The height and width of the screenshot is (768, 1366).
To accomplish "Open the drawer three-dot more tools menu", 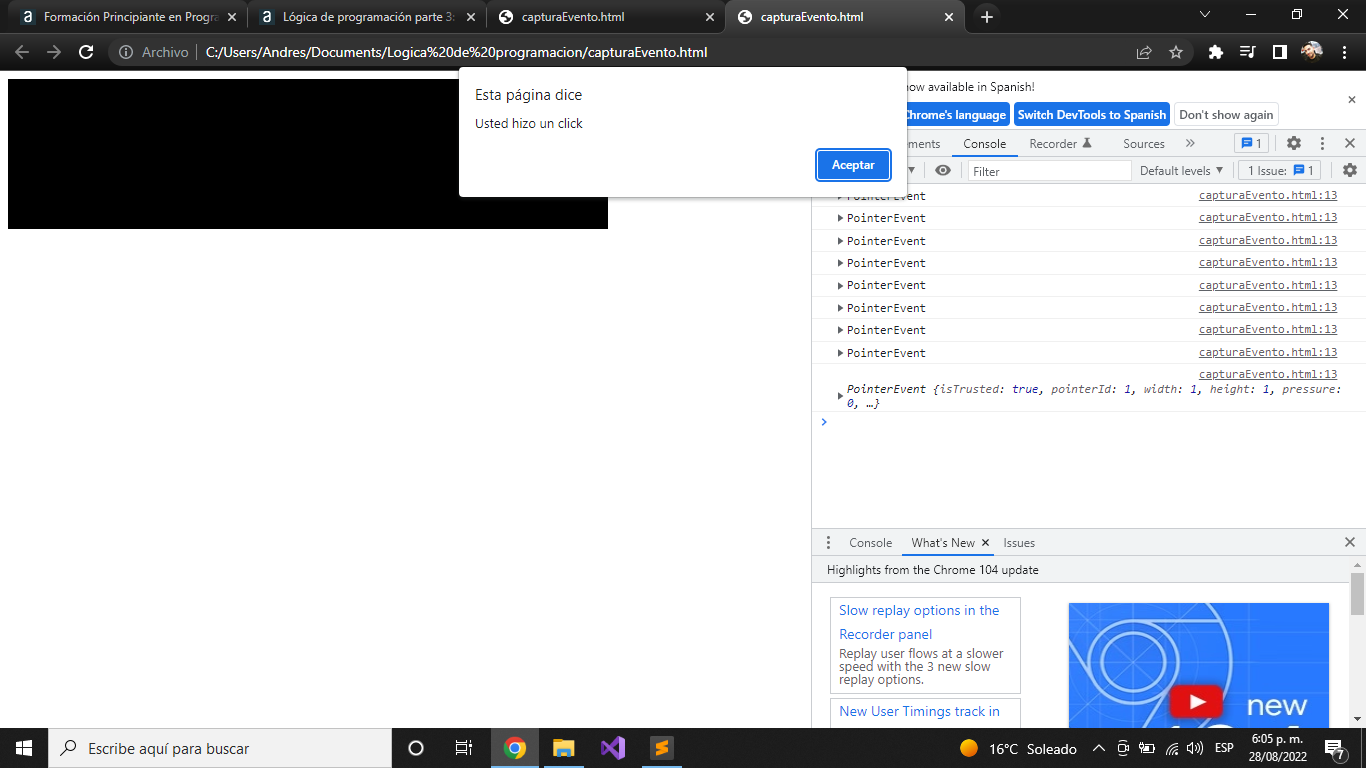I will tap(828, 543).
